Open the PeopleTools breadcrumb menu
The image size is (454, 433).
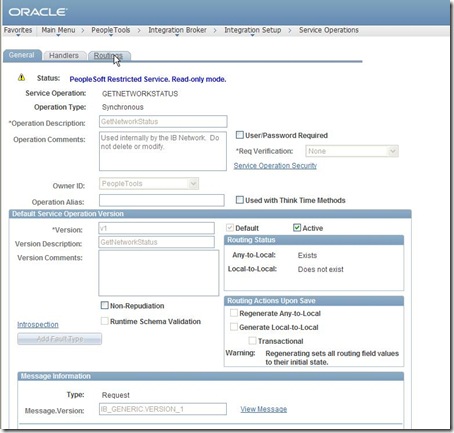[111, 30]
